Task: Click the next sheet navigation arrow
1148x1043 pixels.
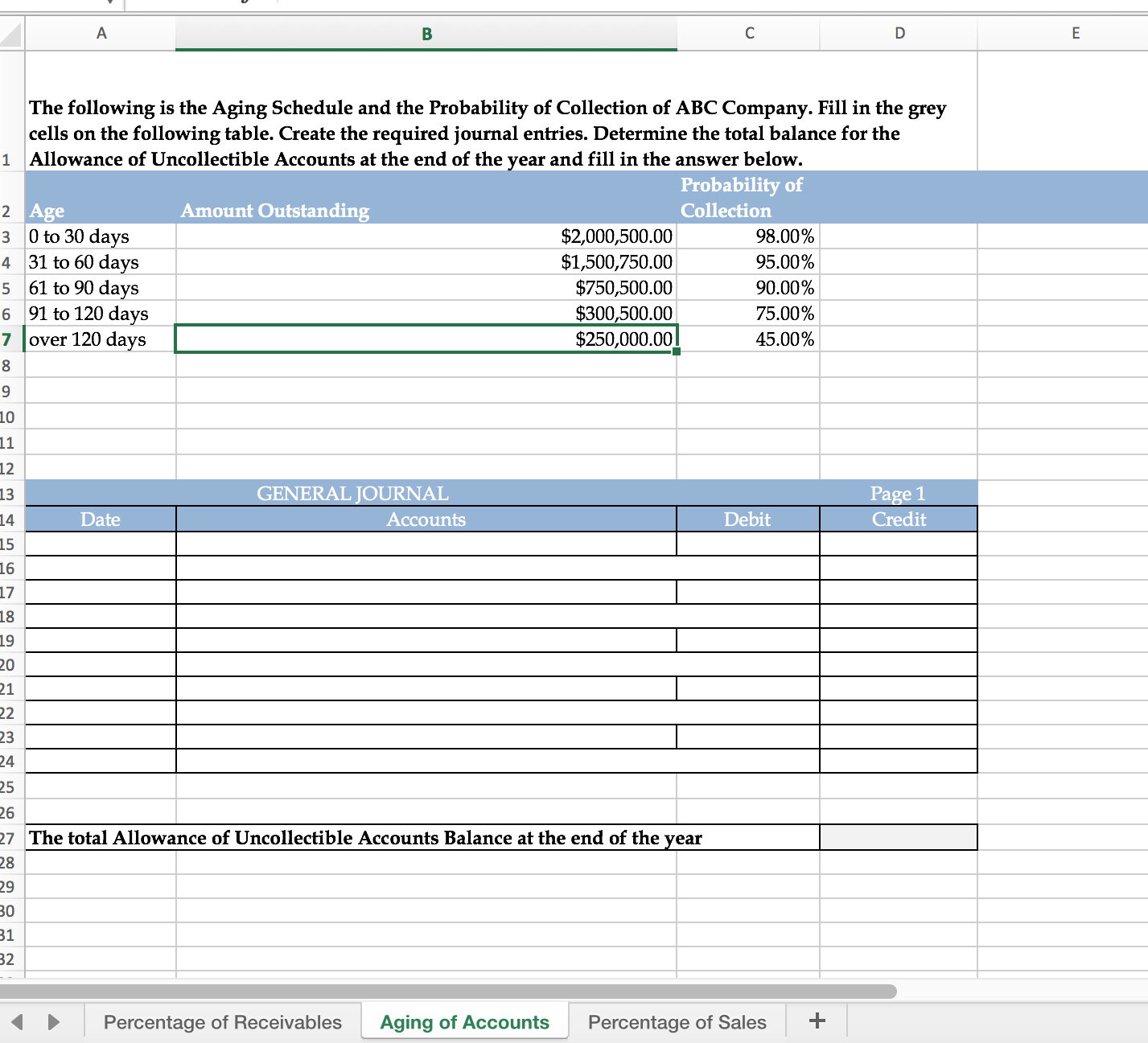Action: click(x=53, y=1022)
